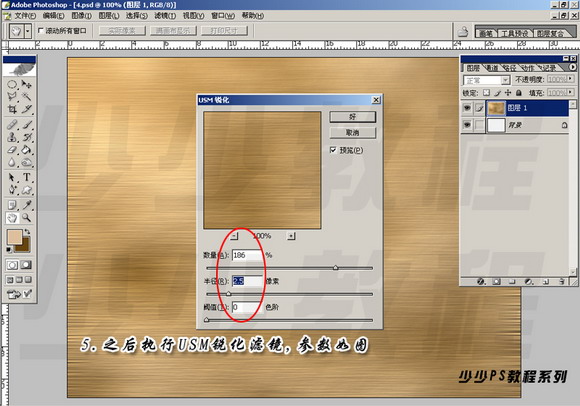The width and height of the screenshot is (580, 406).
Task: Open the Layers panel flyout menu
Action: pyautogui.click(x=573, y=67)
